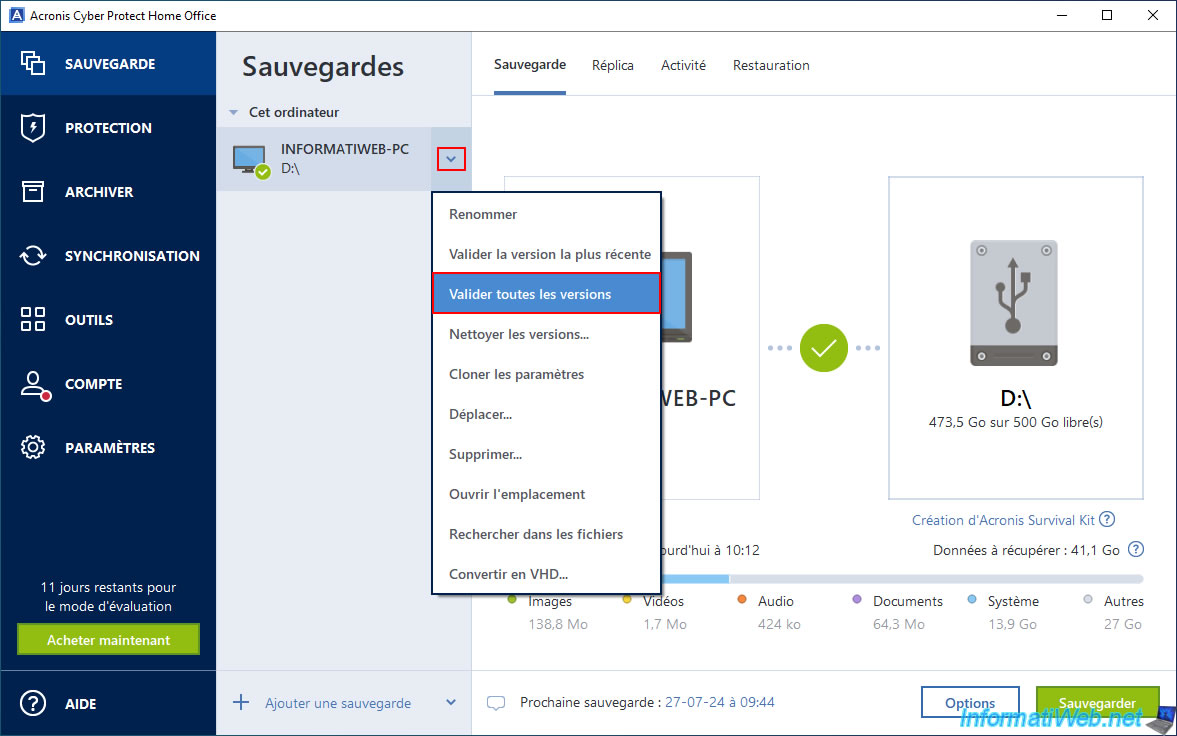The width and height of the screenshot is (1177, 736).
Task: Open the Archiver box icon
Action: coord(33,192)
